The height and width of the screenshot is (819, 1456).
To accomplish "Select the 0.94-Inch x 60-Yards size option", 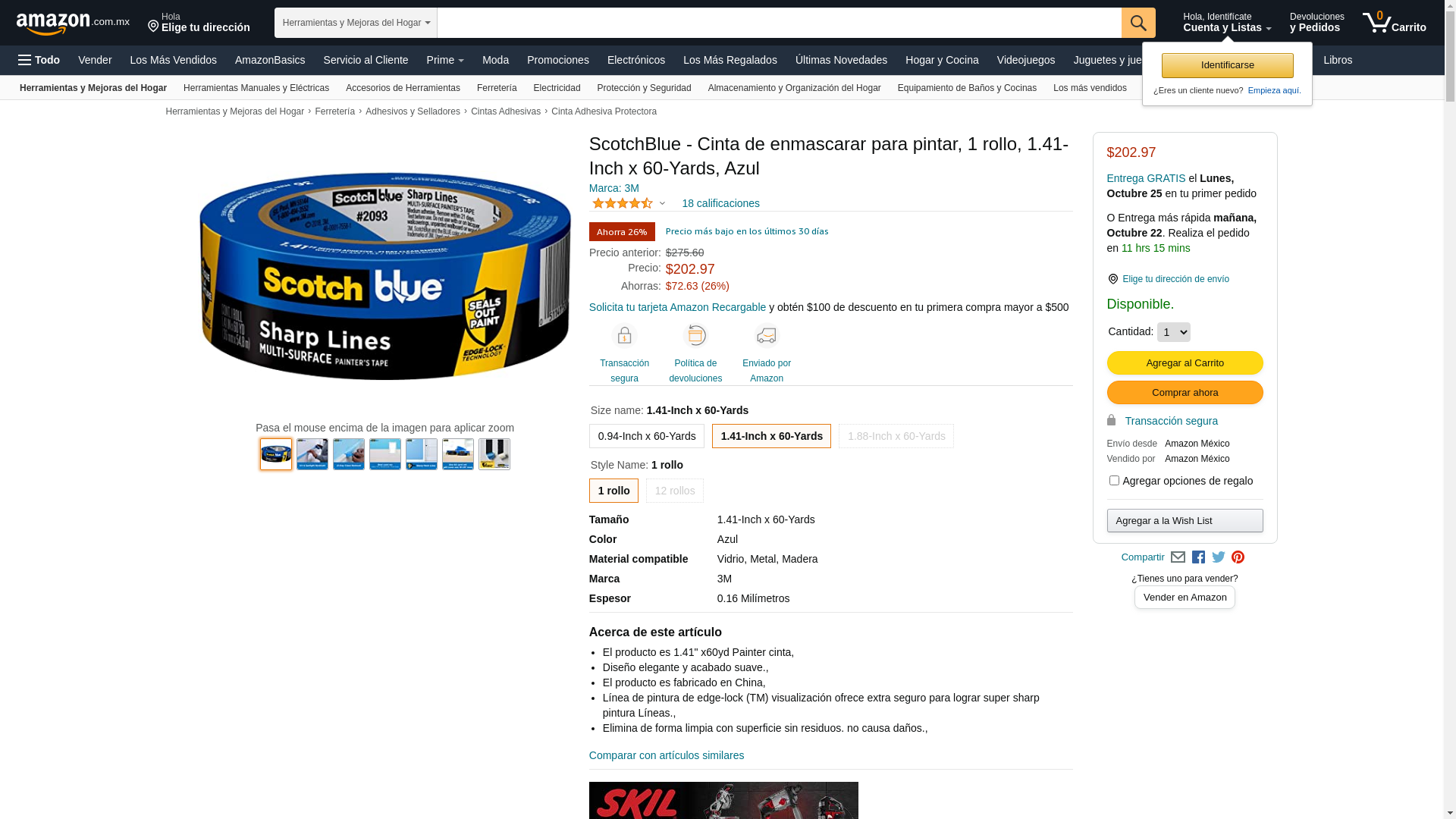I will point(647,436).
